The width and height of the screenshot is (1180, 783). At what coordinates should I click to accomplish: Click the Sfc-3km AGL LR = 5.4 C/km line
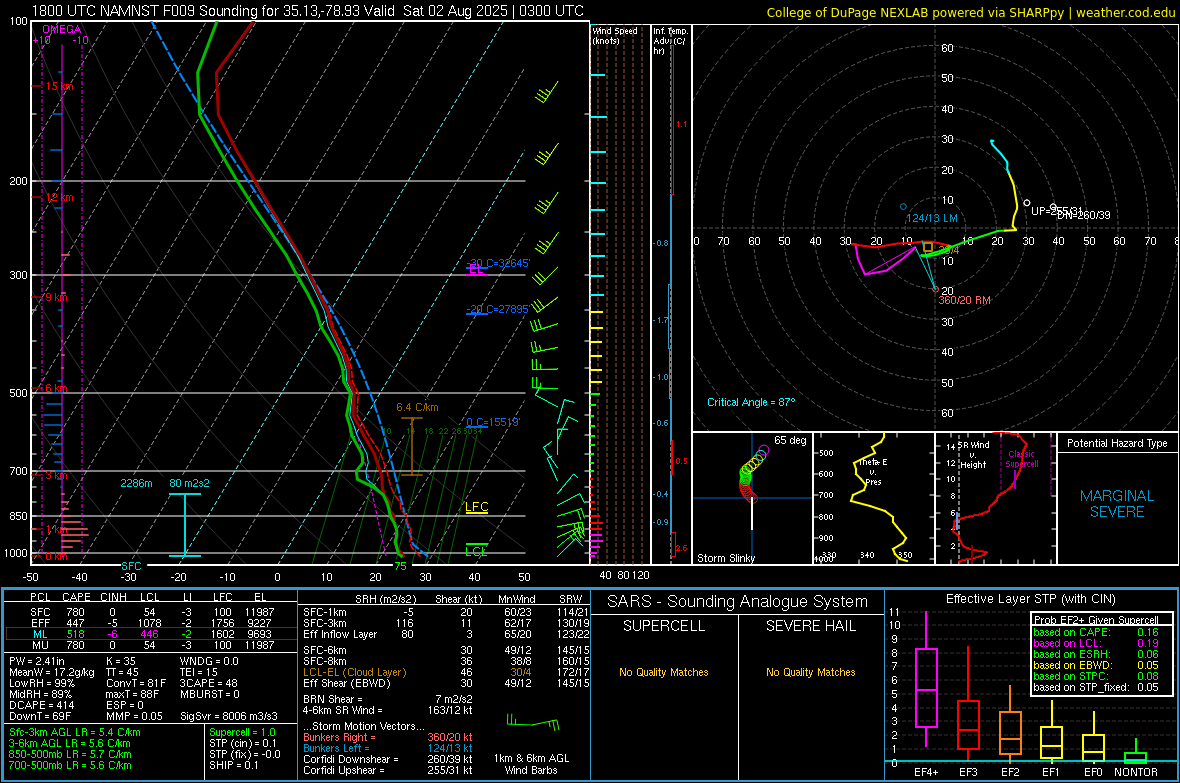click(x=75, y=732)
